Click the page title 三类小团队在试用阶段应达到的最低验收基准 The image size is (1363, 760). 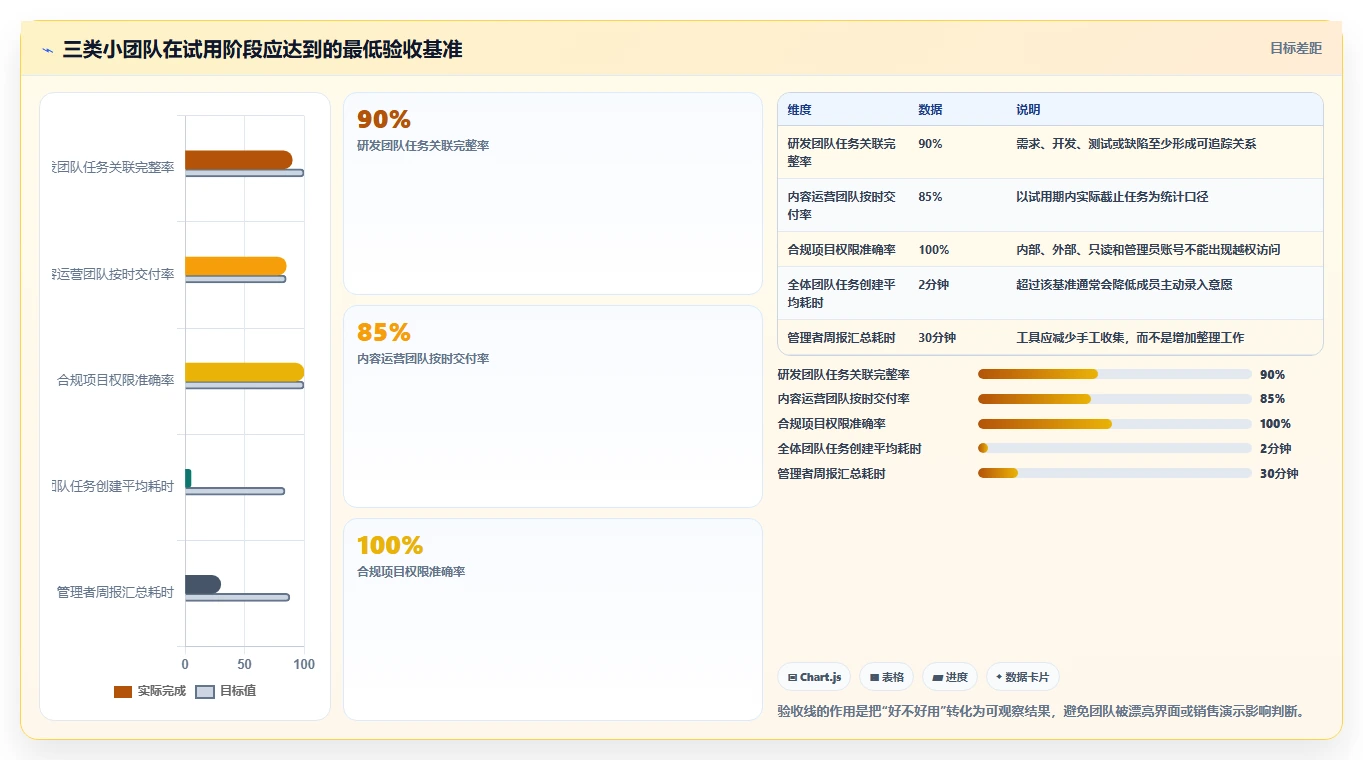click(x=262, y=49)
